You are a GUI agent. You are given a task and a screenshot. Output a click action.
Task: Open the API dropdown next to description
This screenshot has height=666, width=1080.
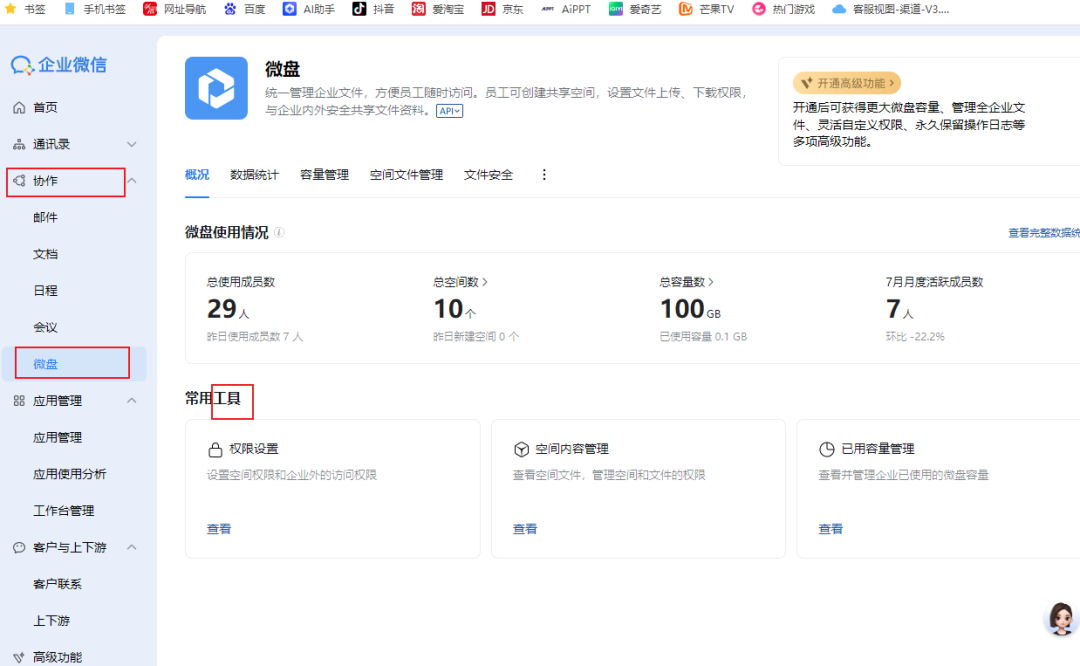[449, 111]
